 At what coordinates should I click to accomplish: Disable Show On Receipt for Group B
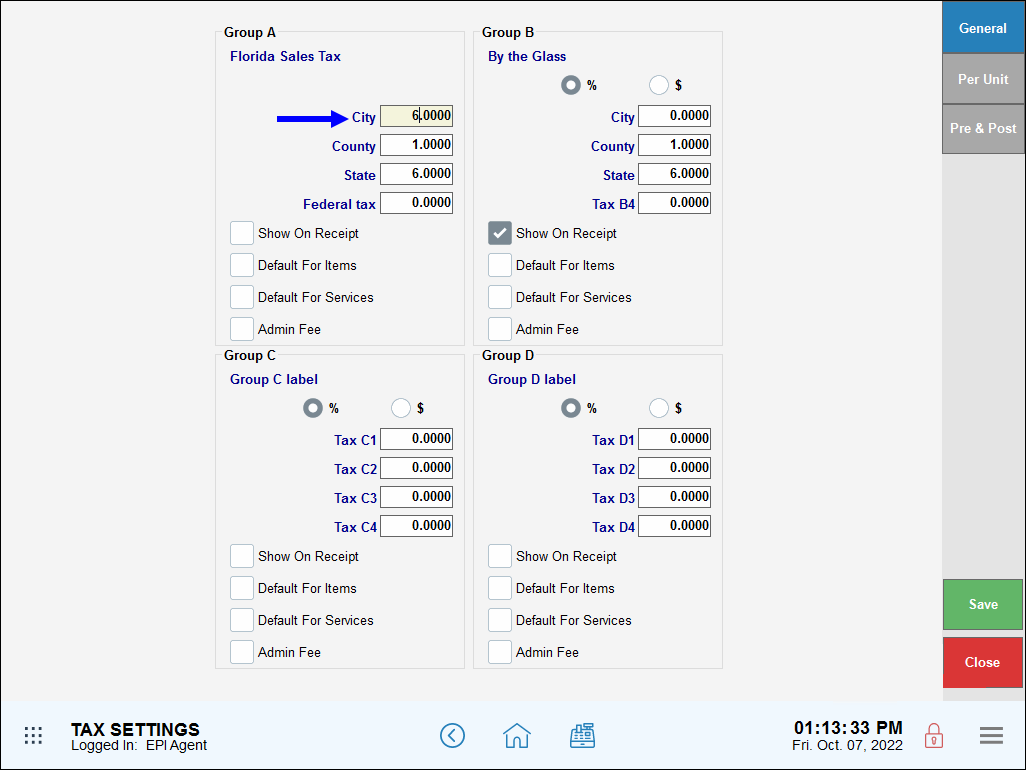tap(500, 232)
